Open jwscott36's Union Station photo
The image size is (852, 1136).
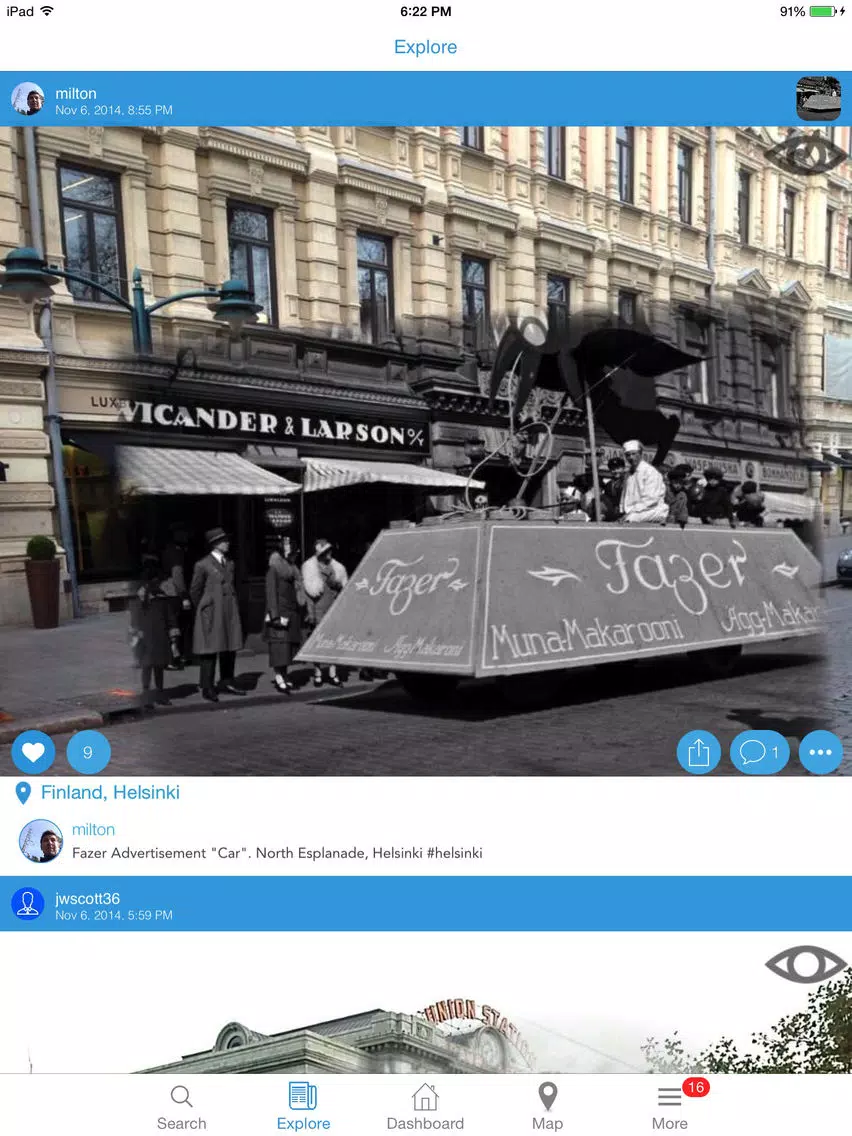pyautogui.click(x=426, y=1002)
